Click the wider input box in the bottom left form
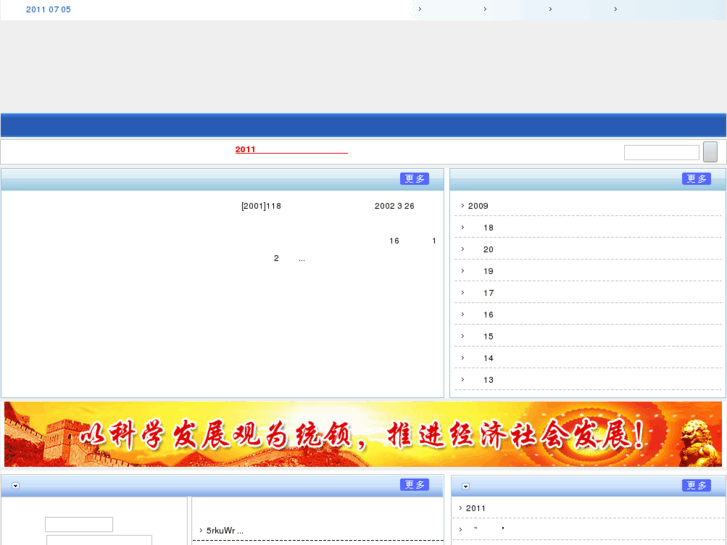727x545 pixels. coord(99,540)
